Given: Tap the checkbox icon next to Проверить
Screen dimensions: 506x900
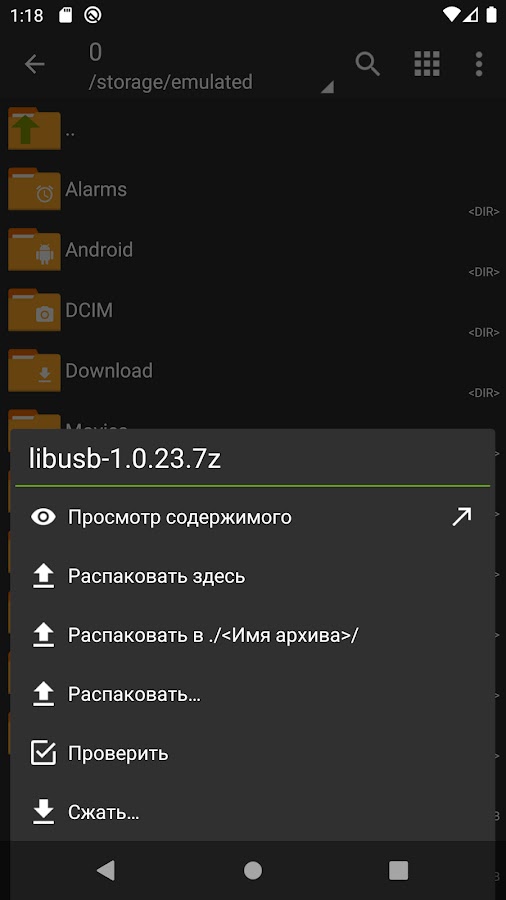Looking at the screenshot, I should coord(43,753).
